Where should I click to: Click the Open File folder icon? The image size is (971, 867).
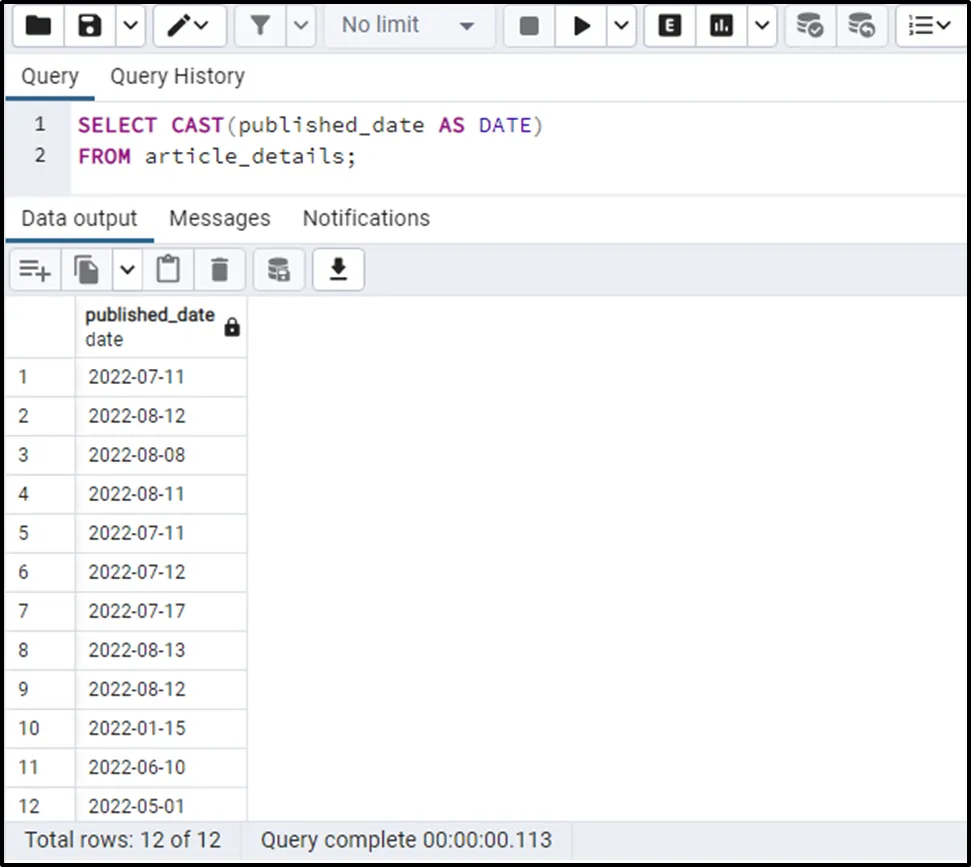(x=39, y=26)
